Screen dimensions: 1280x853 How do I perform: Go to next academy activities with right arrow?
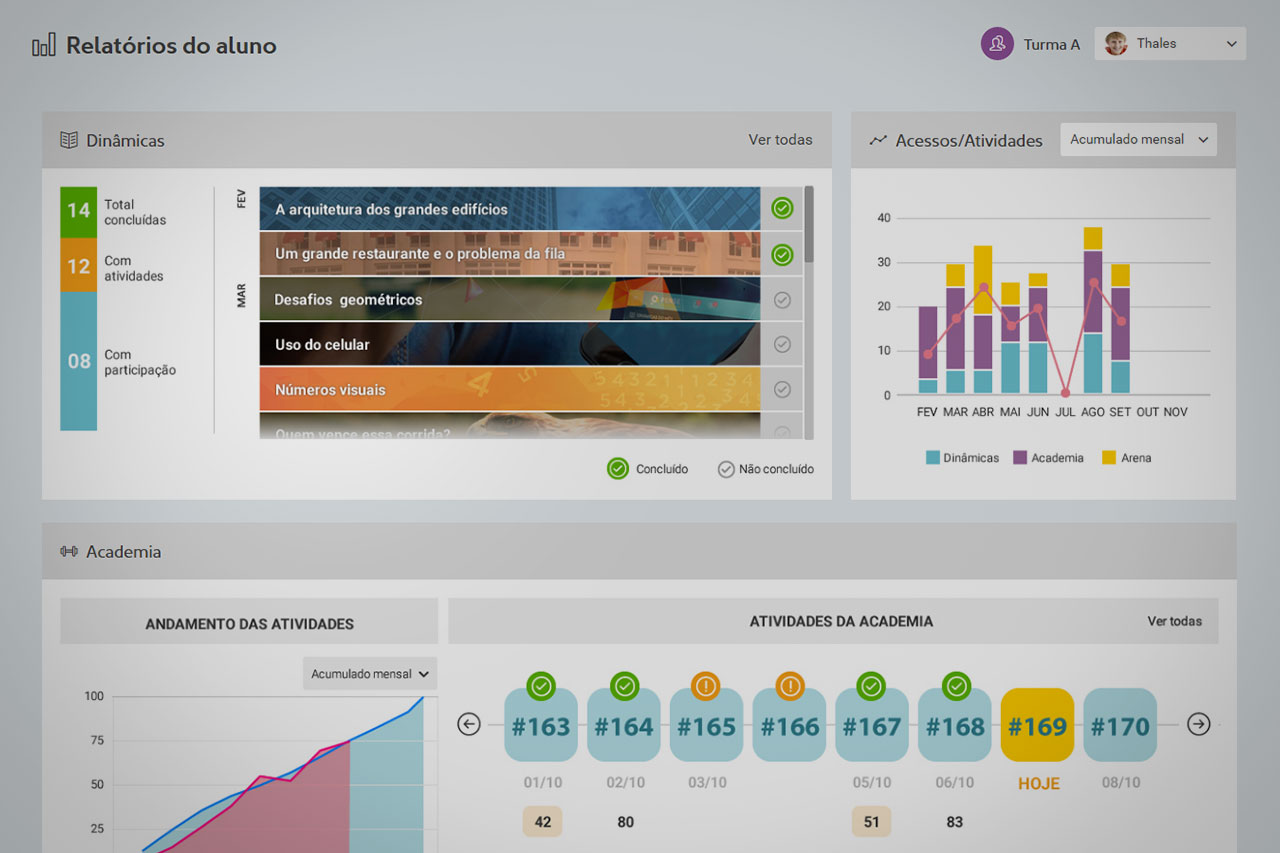coord(1198,724)
